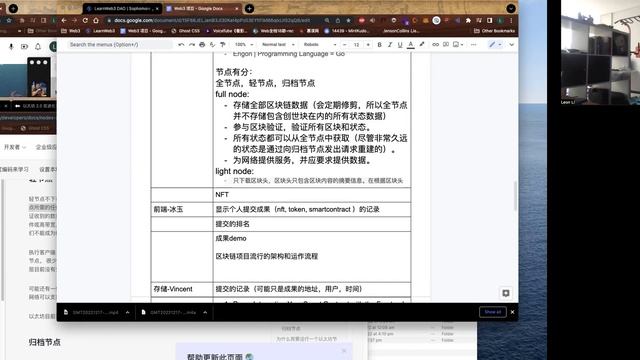Insert link using chain icon
This screenshot has height=360, width=640.
(436, 44)
